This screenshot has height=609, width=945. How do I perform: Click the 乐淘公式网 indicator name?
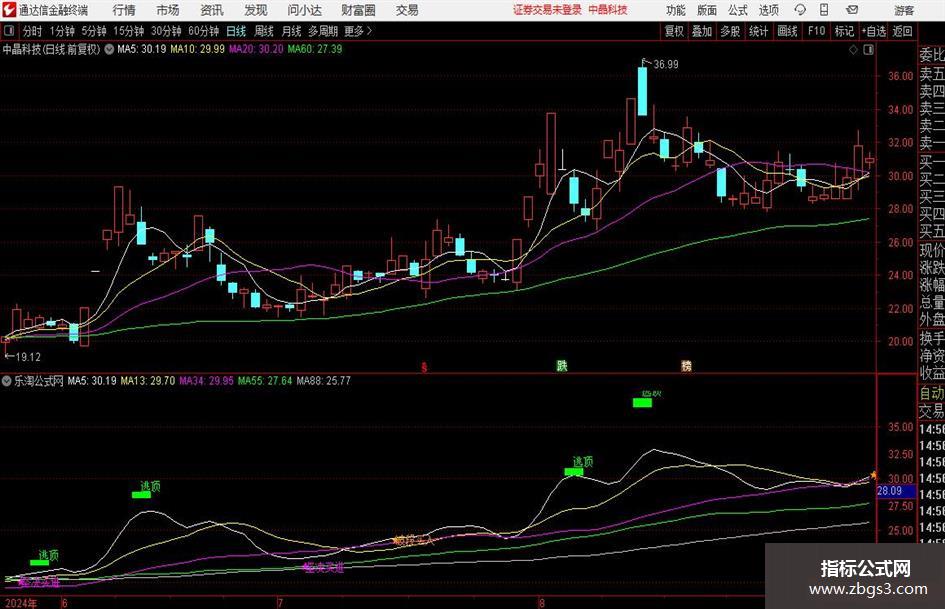(x=39, y=381)
